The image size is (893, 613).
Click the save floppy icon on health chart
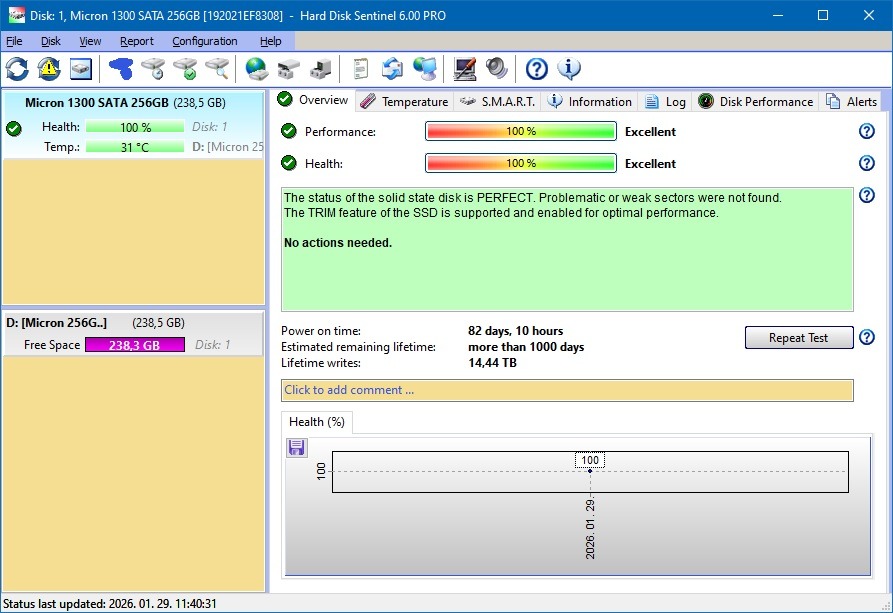click(x=296, y=448)
